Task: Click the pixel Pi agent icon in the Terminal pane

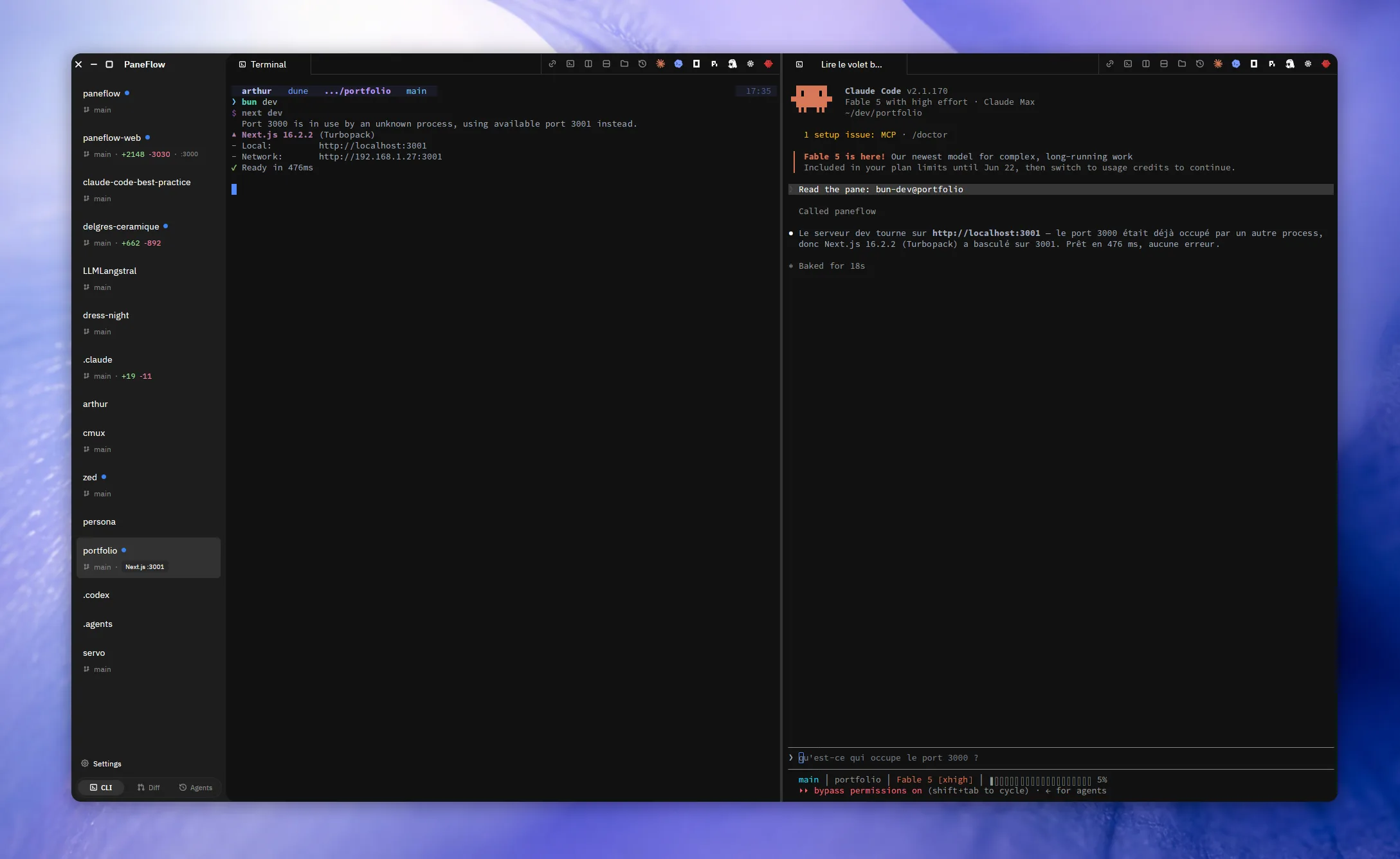Action: tap(714, 64)
